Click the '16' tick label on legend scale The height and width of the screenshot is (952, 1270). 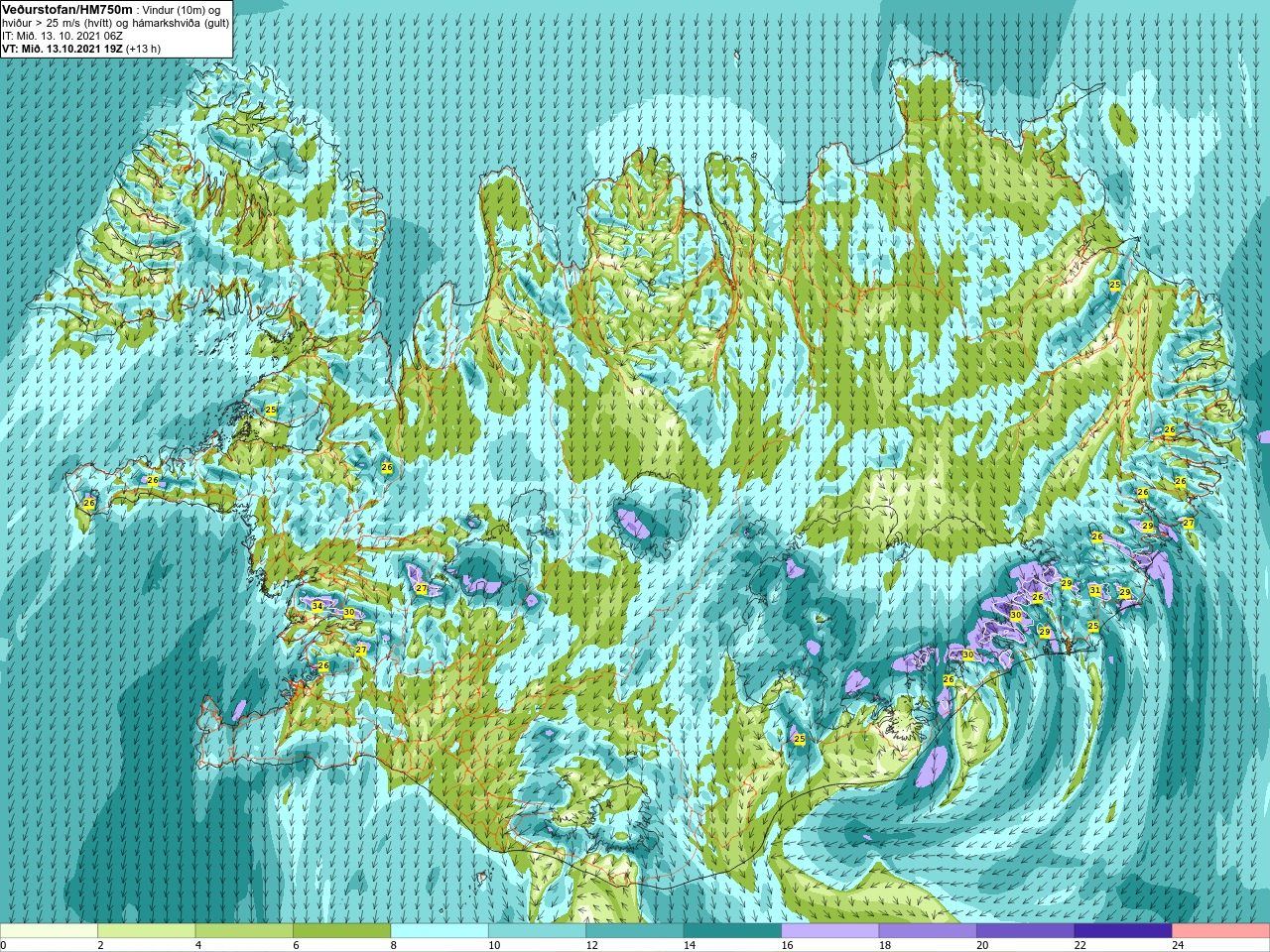[787, 945]
